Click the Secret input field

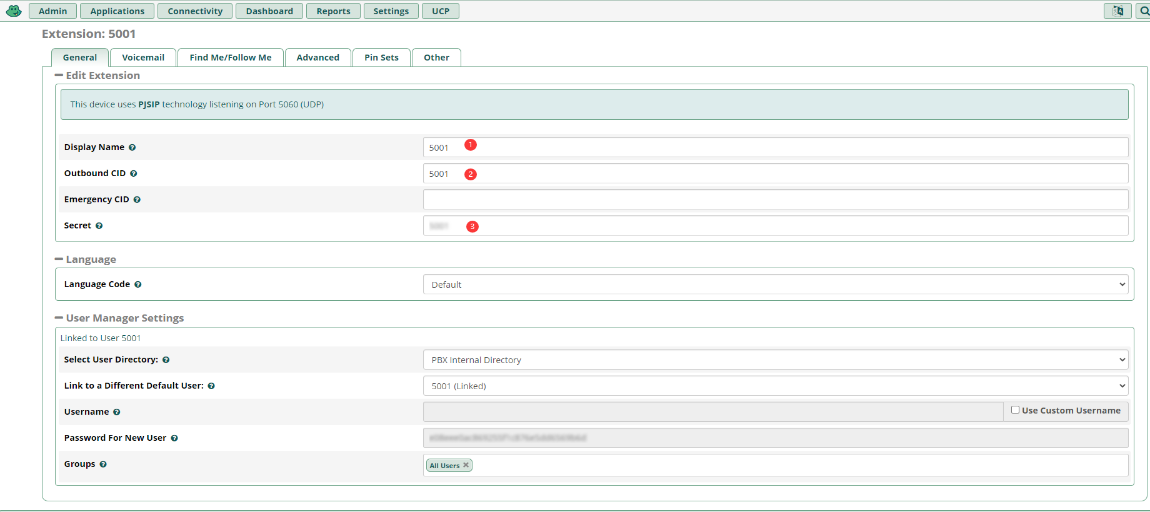pyautogui.click(x=775, y=226)
